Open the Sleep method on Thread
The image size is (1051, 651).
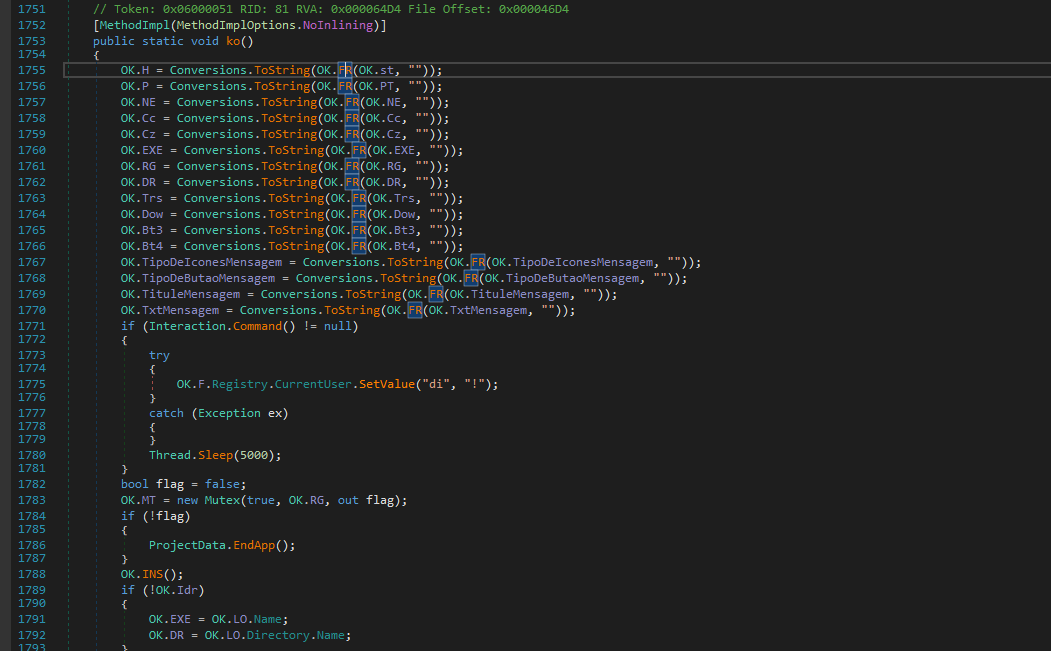click(x=217, y=455)
